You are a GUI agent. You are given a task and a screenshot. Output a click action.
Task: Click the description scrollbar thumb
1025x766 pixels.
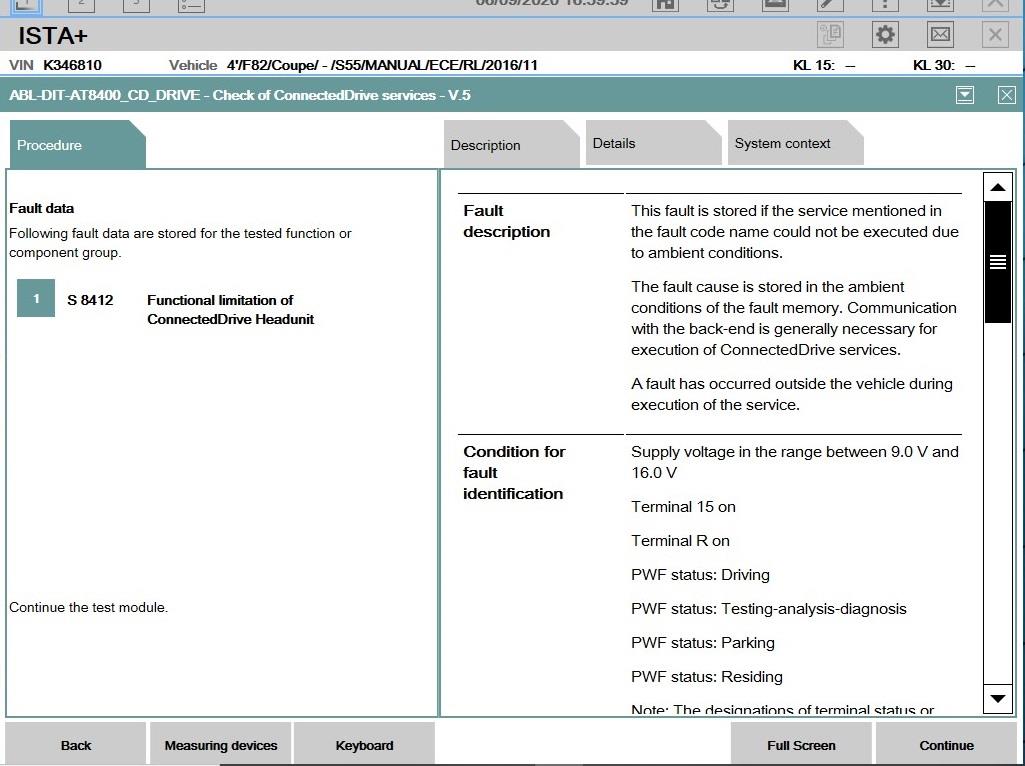[x=998, y=262]
